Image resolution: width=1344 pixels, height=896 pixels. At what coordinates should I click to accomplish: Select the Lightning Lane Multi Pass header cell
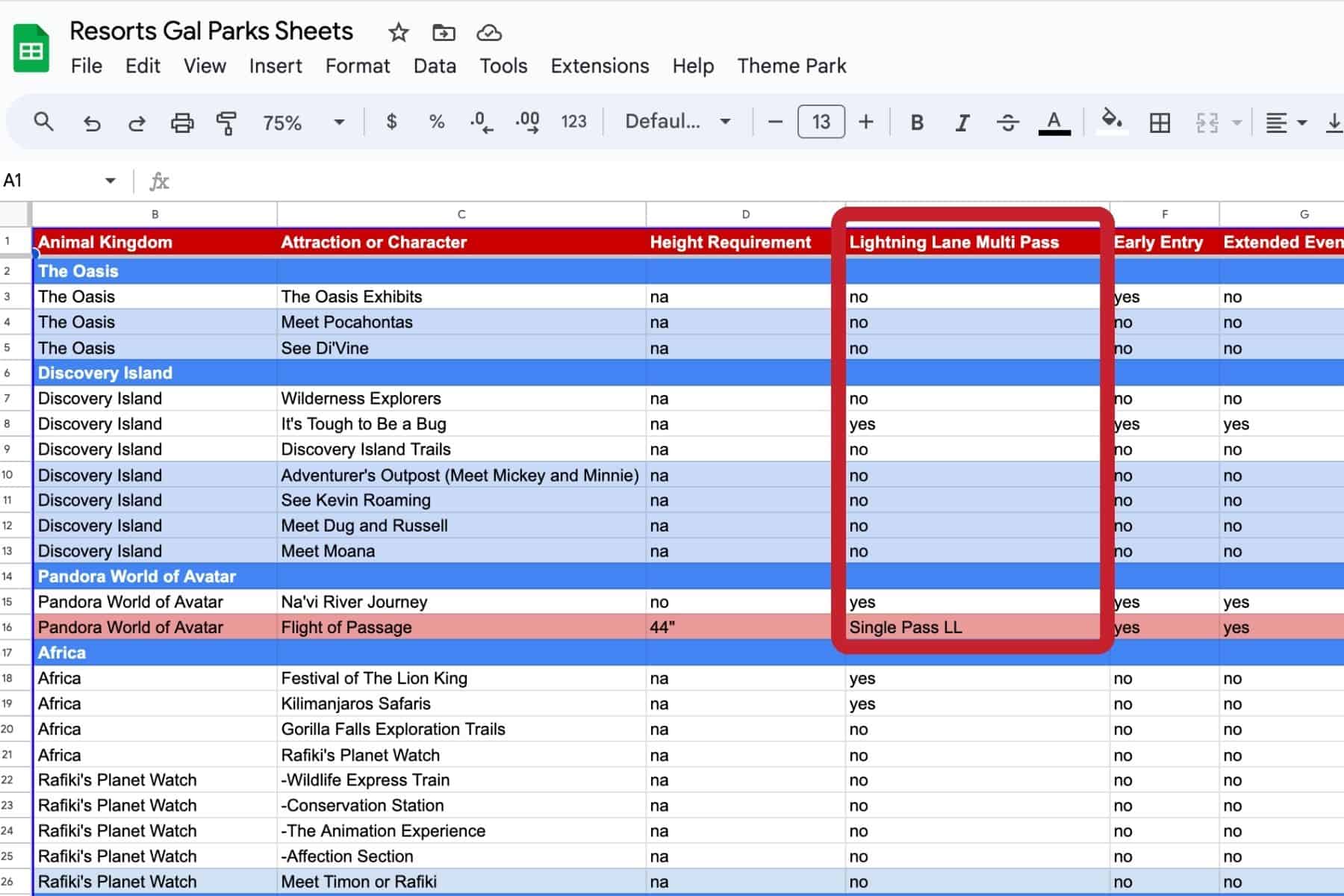tap(977, 242)
